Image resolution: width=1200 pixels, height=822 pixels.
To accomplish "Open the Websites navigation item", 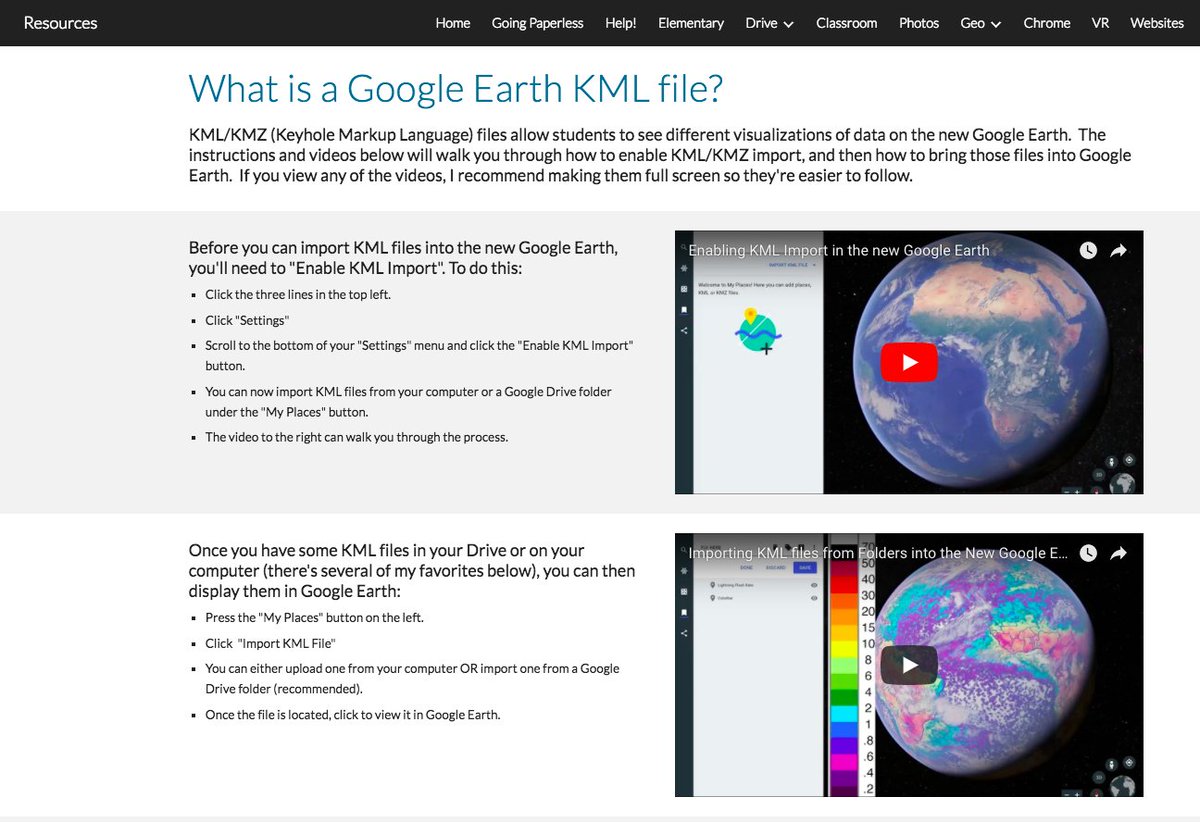I will (x=1157, y=23).
